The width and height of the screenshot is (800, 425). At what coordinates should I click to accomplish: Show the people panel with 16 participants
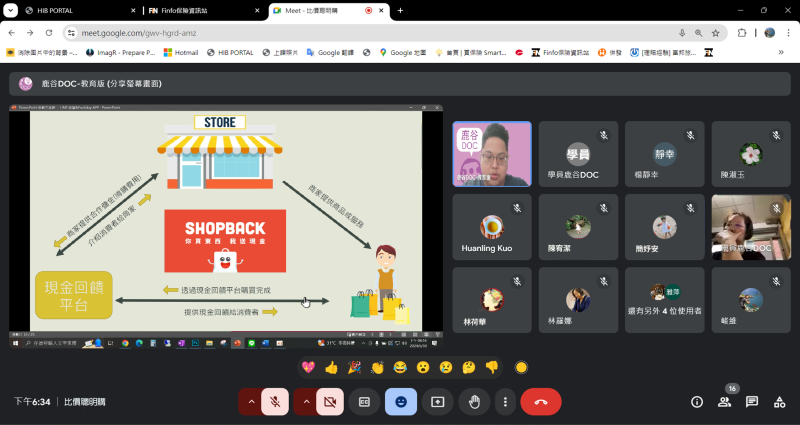(724, 402)
